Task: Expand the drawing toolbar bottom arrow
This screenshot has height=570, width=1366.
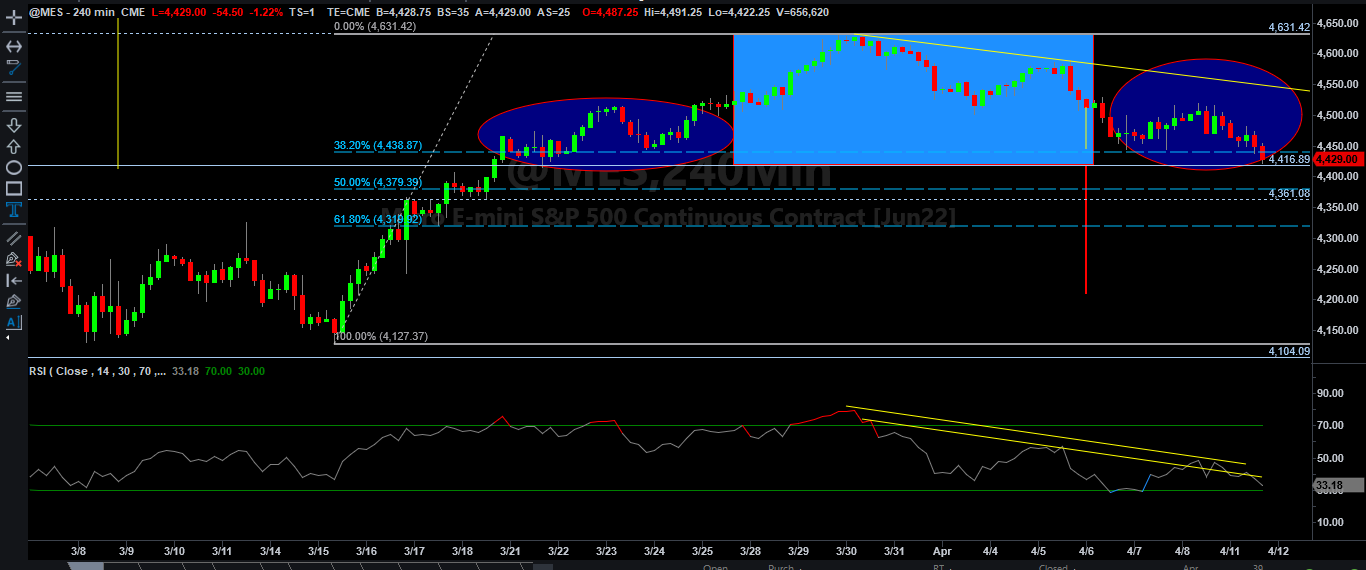Action: click(8, 340)
